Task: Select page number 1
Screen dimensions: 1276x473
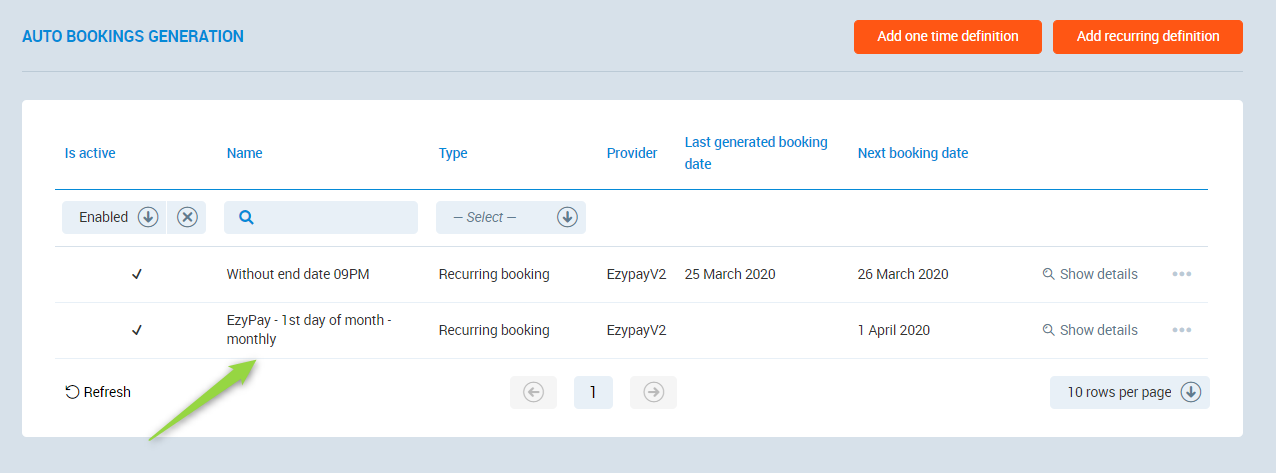Action: [x=593, y=393]
